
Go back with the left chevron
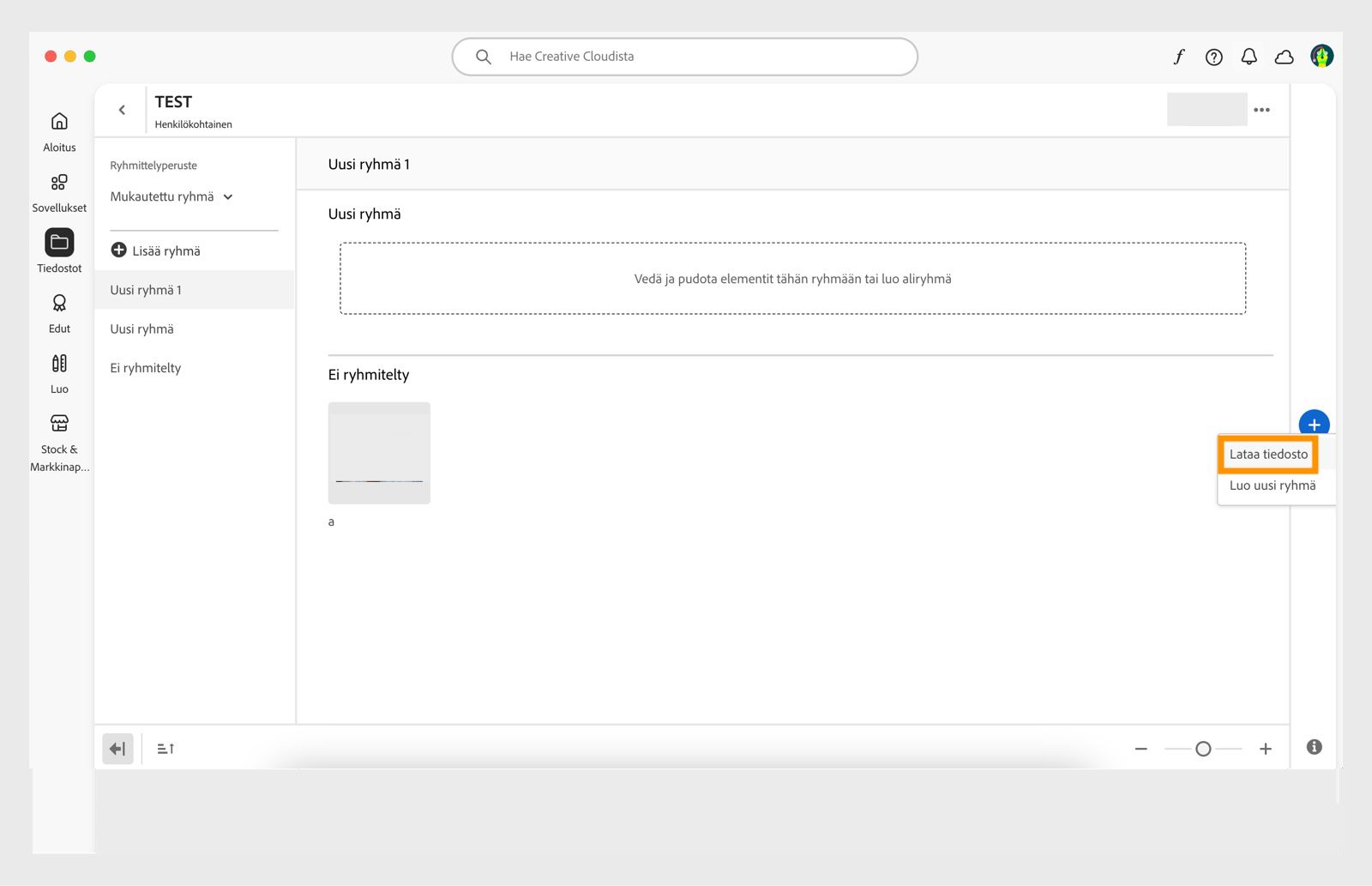point(122,110)
